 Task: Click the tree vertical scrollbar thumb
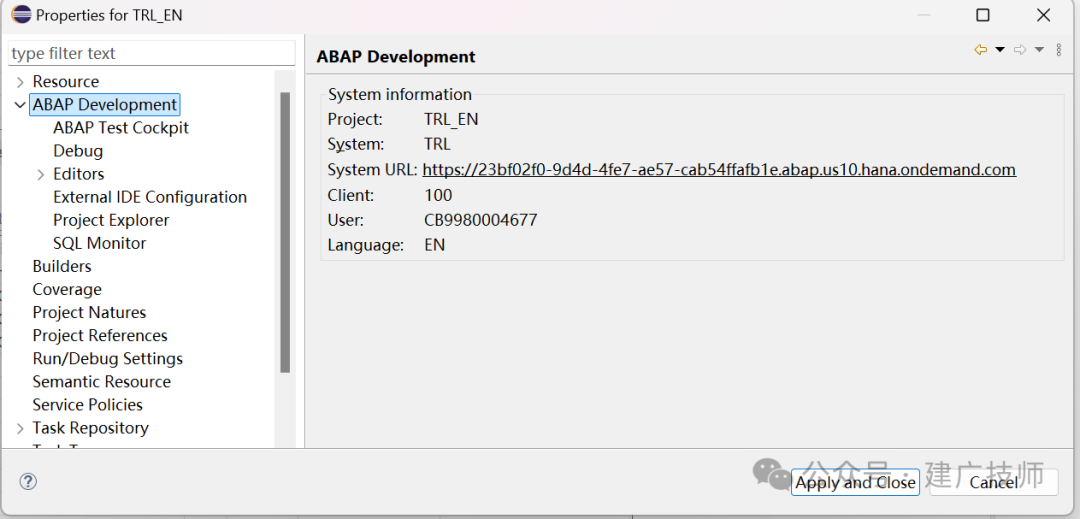coord(285,232)
